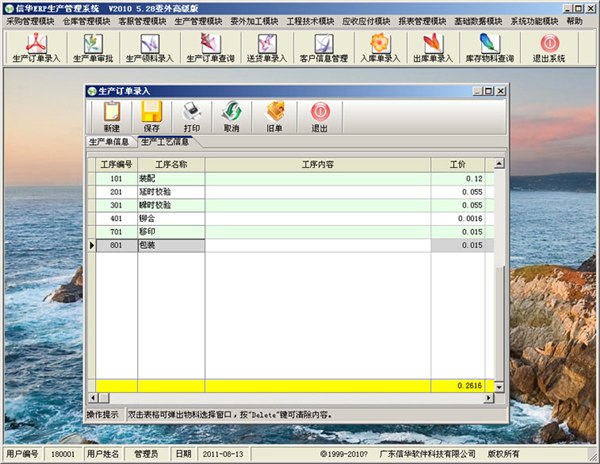Click the main application title bar icon

pyautogui.click(x=9, y=8)
